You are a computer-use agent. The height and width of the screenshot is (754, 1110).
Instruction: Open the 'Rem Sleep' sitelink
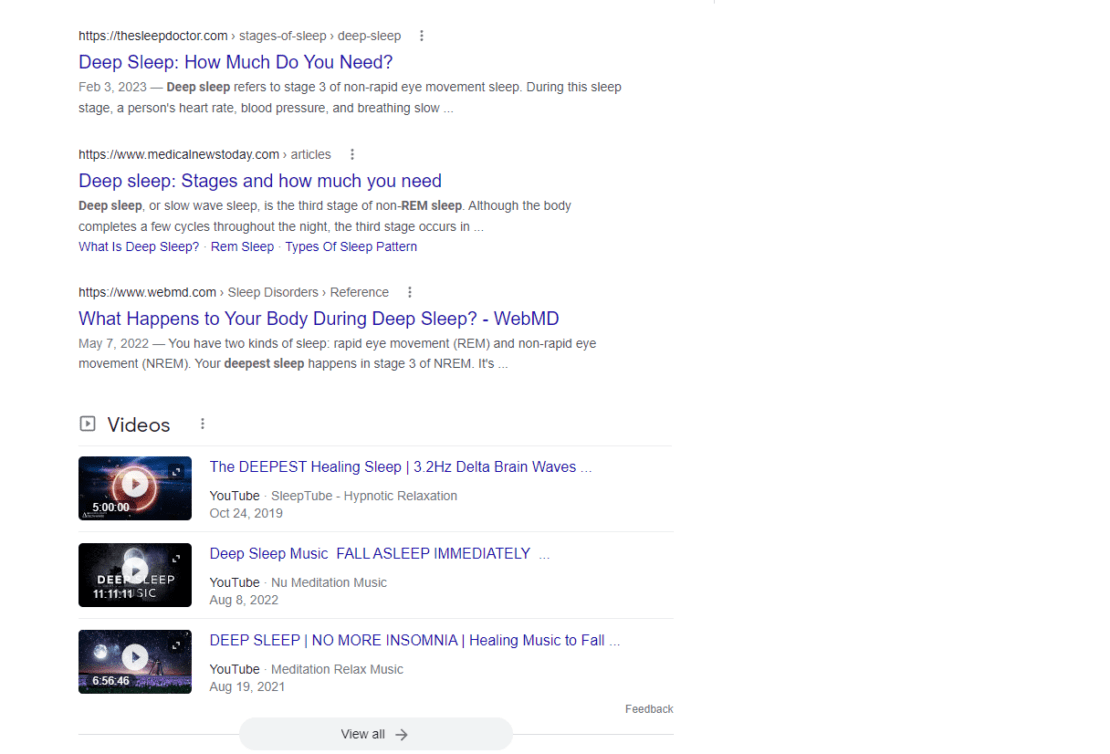(x=242, y=246)
